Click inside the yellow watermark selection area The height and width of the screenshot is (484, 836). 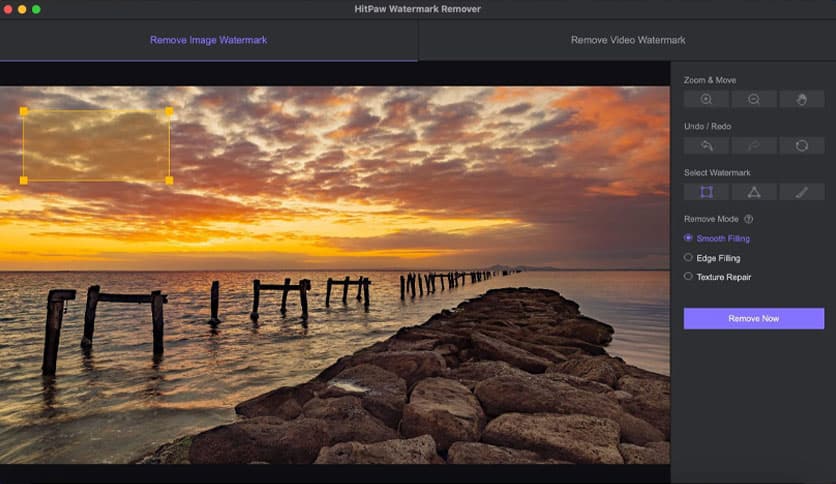pos(96,146)
